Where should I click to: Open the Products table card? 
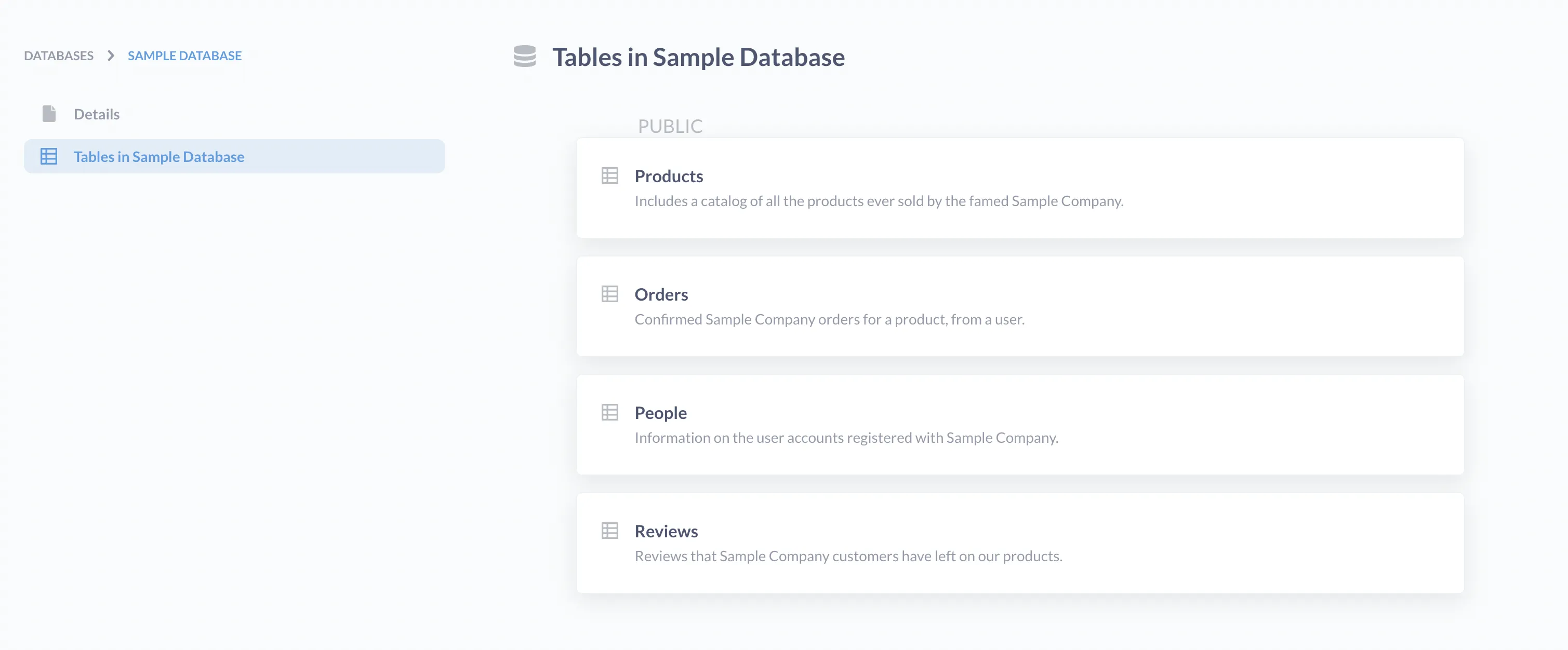(1019, 188)
